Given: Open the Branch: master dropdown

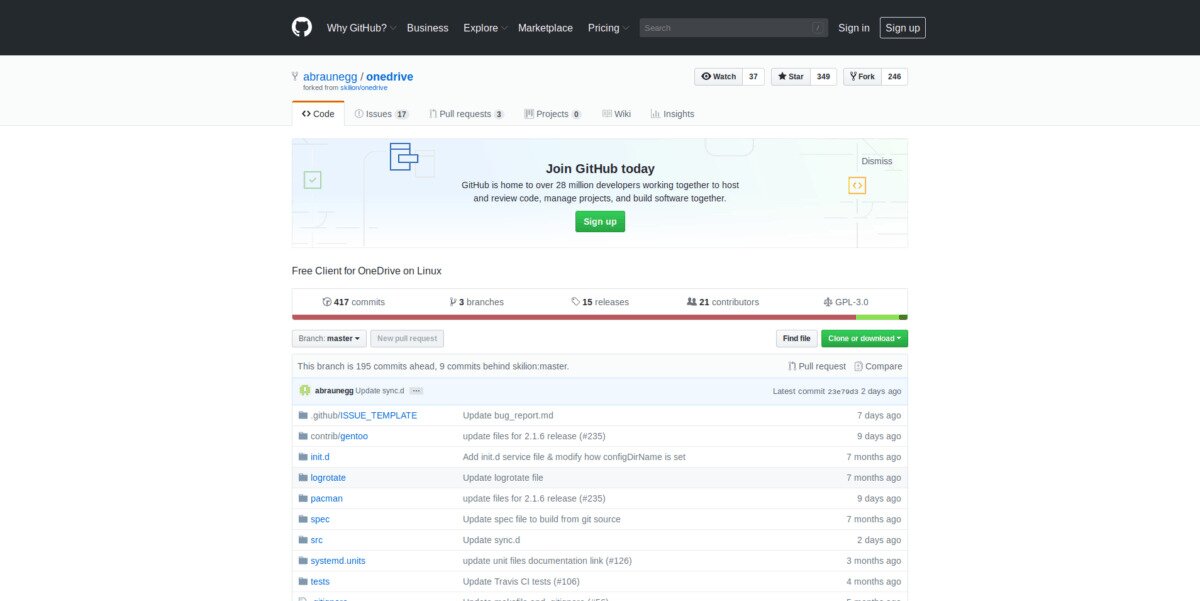Looking at the screenshot, I should (329, 339).
